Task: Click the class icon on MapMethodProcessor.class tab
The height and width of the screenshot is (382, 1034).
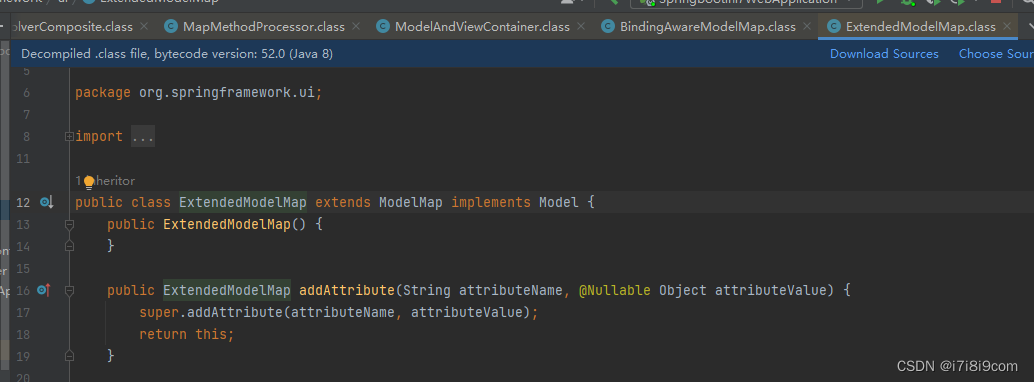Action: point(171,27)
